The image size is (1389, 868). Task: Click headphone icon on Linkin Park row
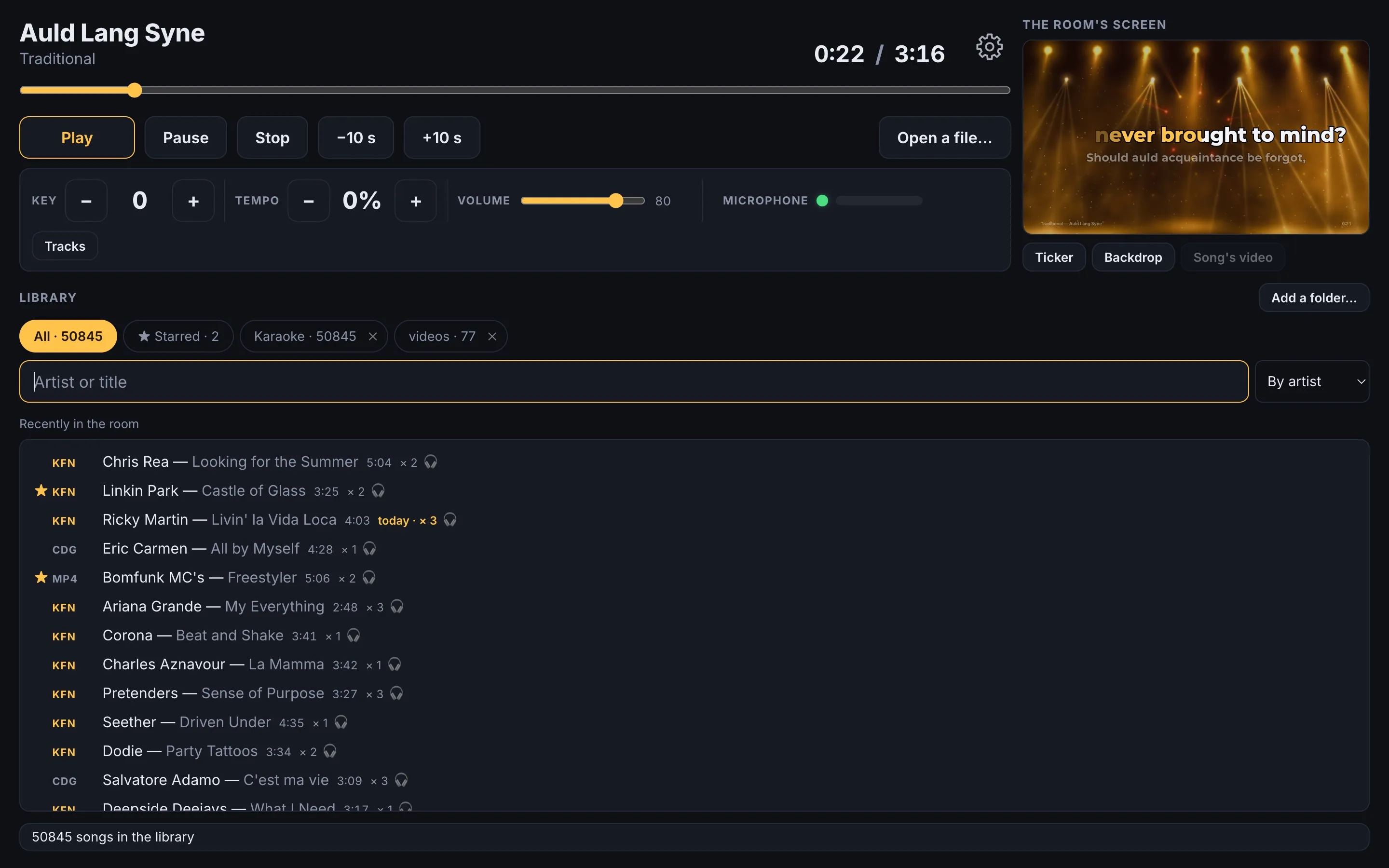378,491
